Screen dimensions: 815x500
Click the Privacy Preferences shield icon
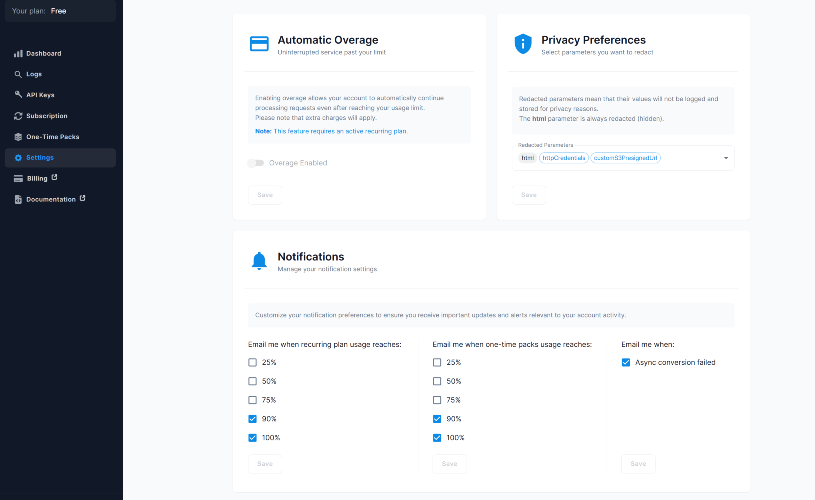click(x=523, y=44)
